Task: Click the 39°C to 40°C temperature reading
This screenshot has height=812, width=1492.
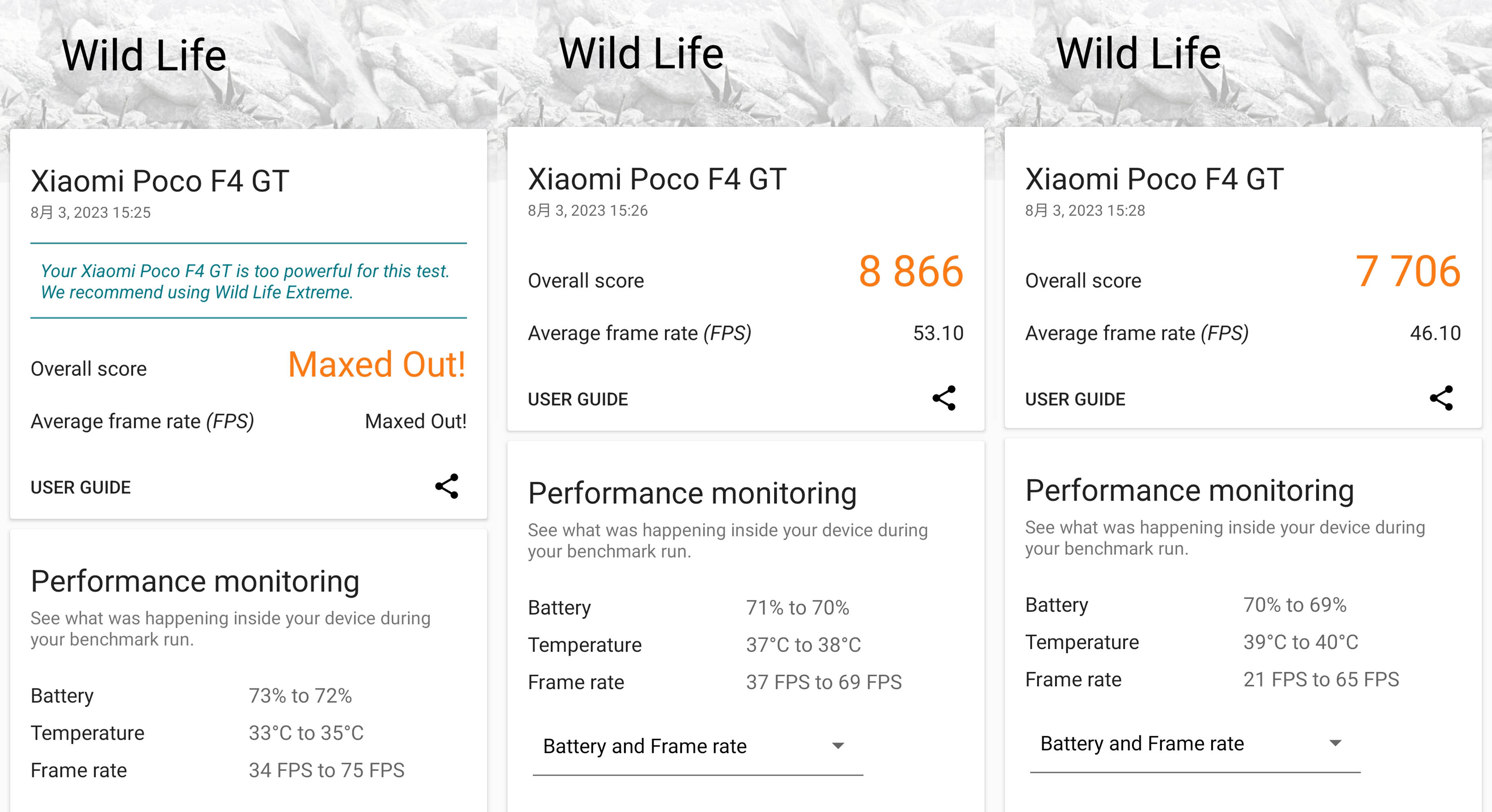Action: [x=1300, y=642]
